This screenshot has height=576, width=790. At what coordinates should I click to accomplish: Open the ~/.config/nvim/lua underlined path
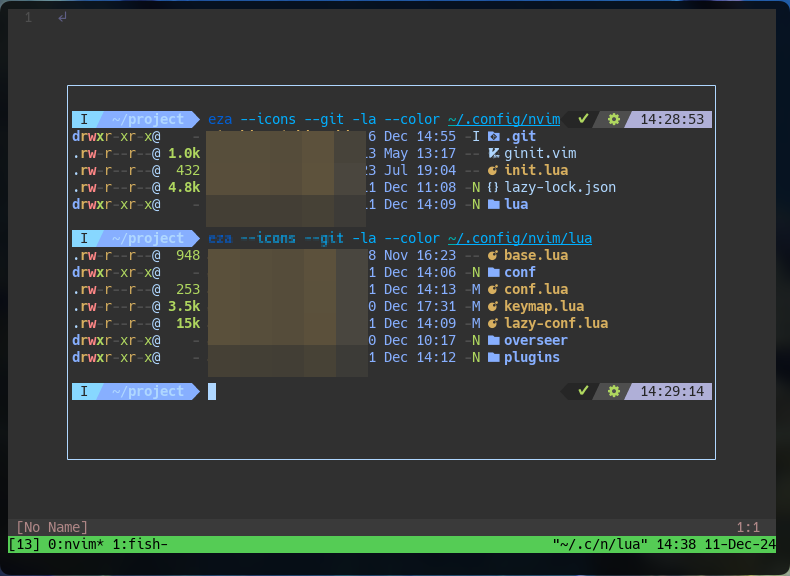coord(520,238)
